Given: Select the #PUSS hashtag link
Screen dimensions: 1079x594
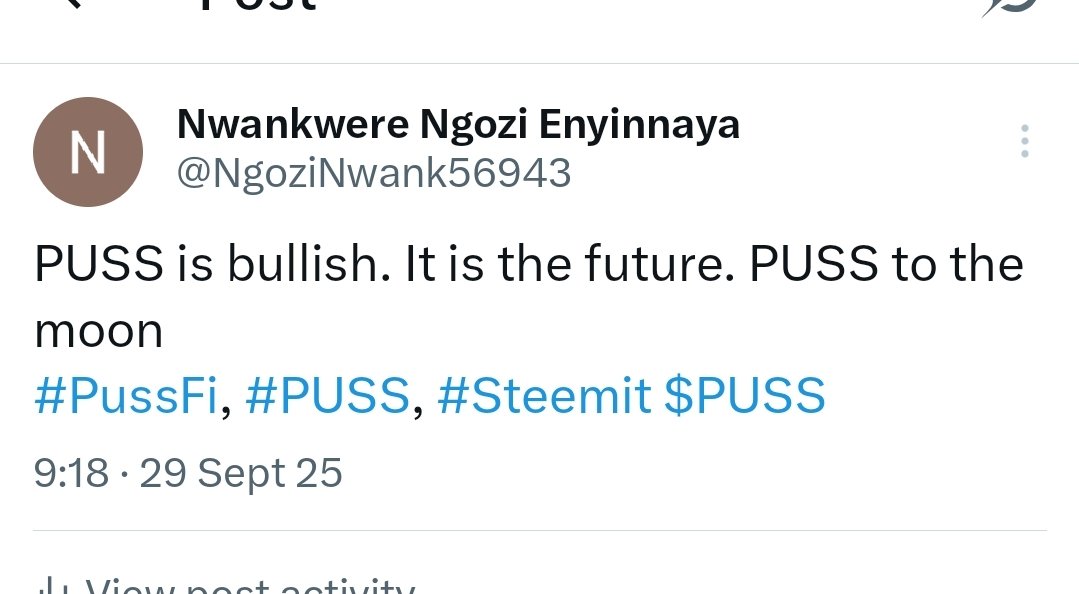Looking at the screenshot, I should (328, 395).
